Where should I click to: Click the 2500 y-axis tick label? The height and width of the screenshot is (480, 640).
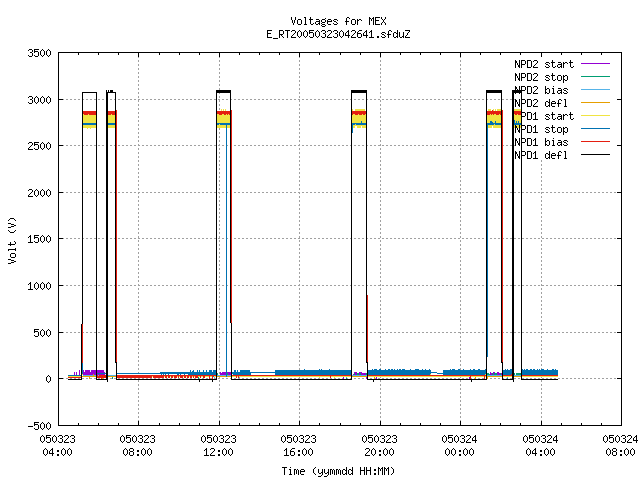coord(40,146)
